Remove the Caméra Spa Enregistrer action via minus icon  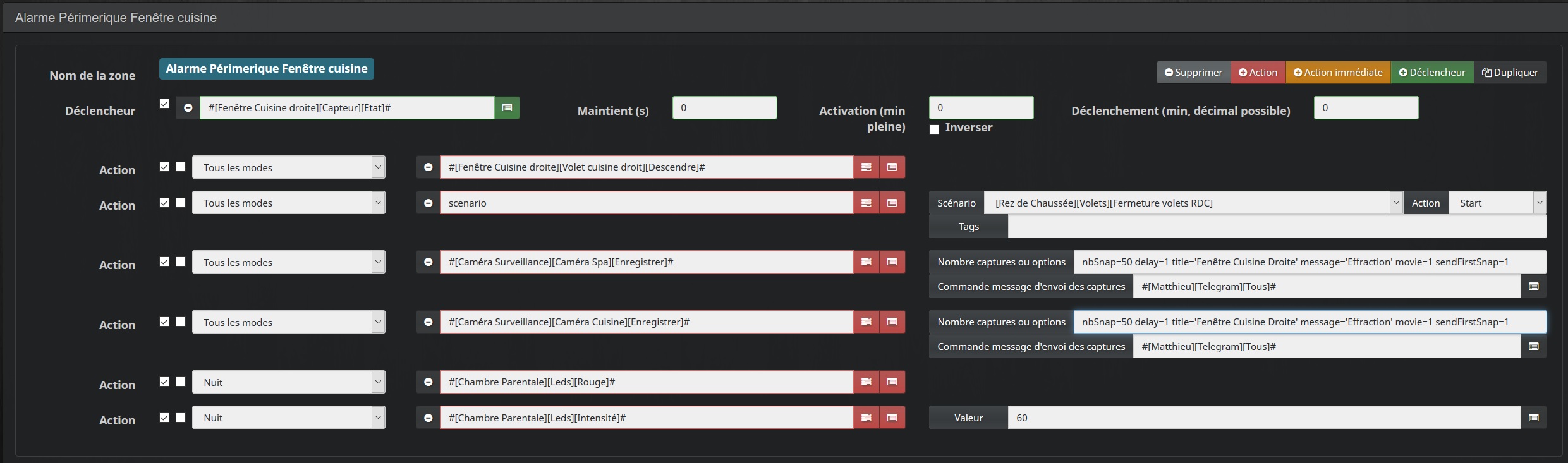tap(428, 262)
